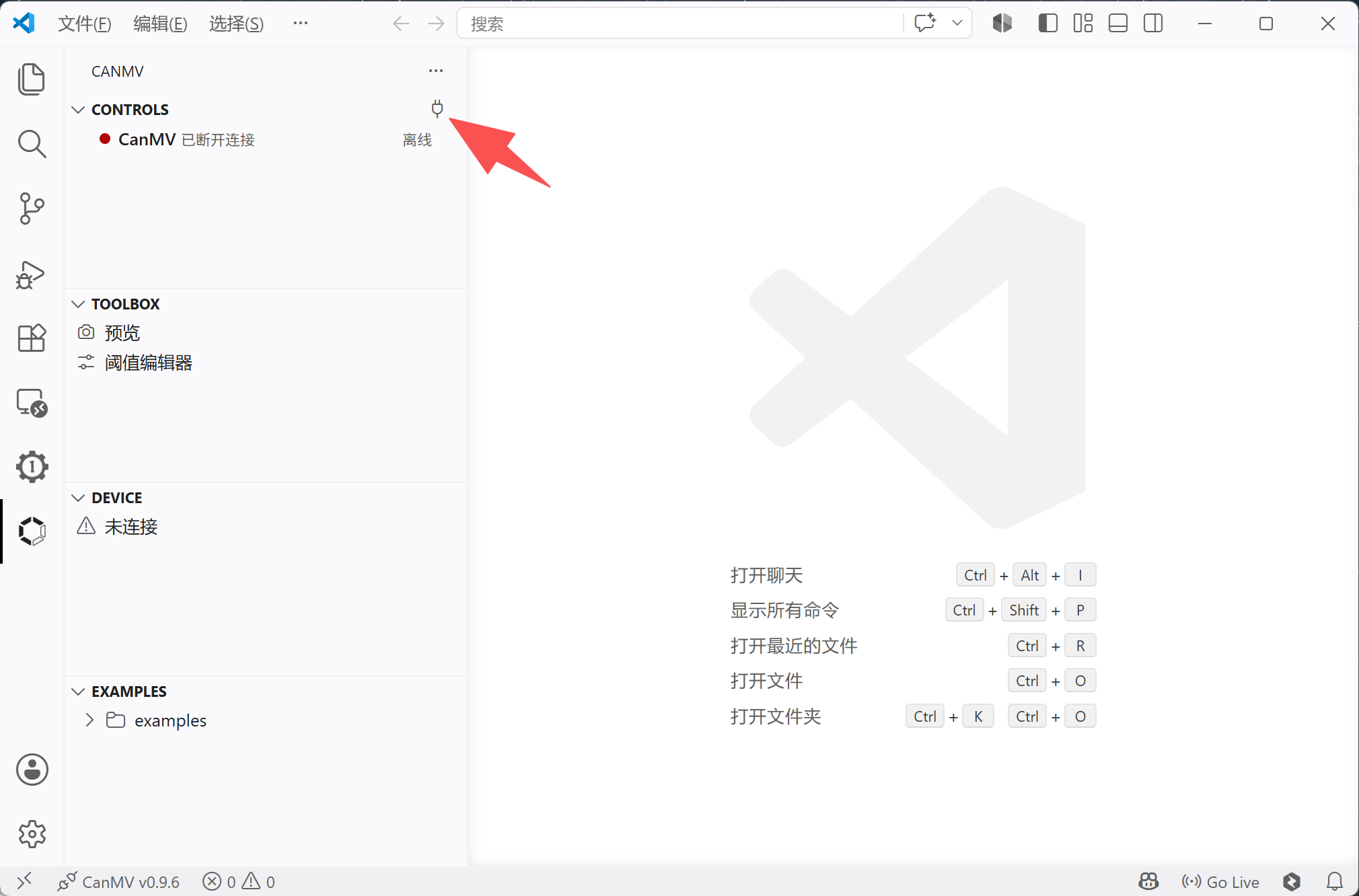Click the camera icon beside 预览
1359x896 pixels.
(86, 332)
